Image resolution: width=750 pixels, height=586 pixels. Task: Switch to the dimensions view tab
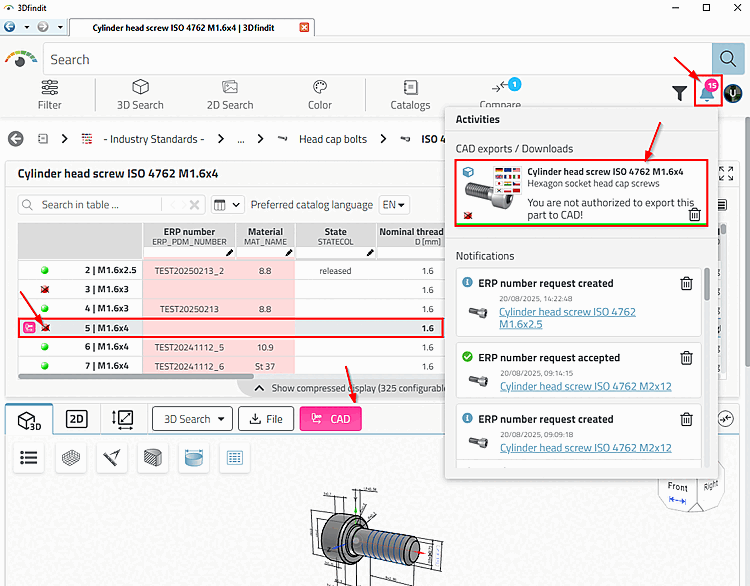tap(122, 419)
